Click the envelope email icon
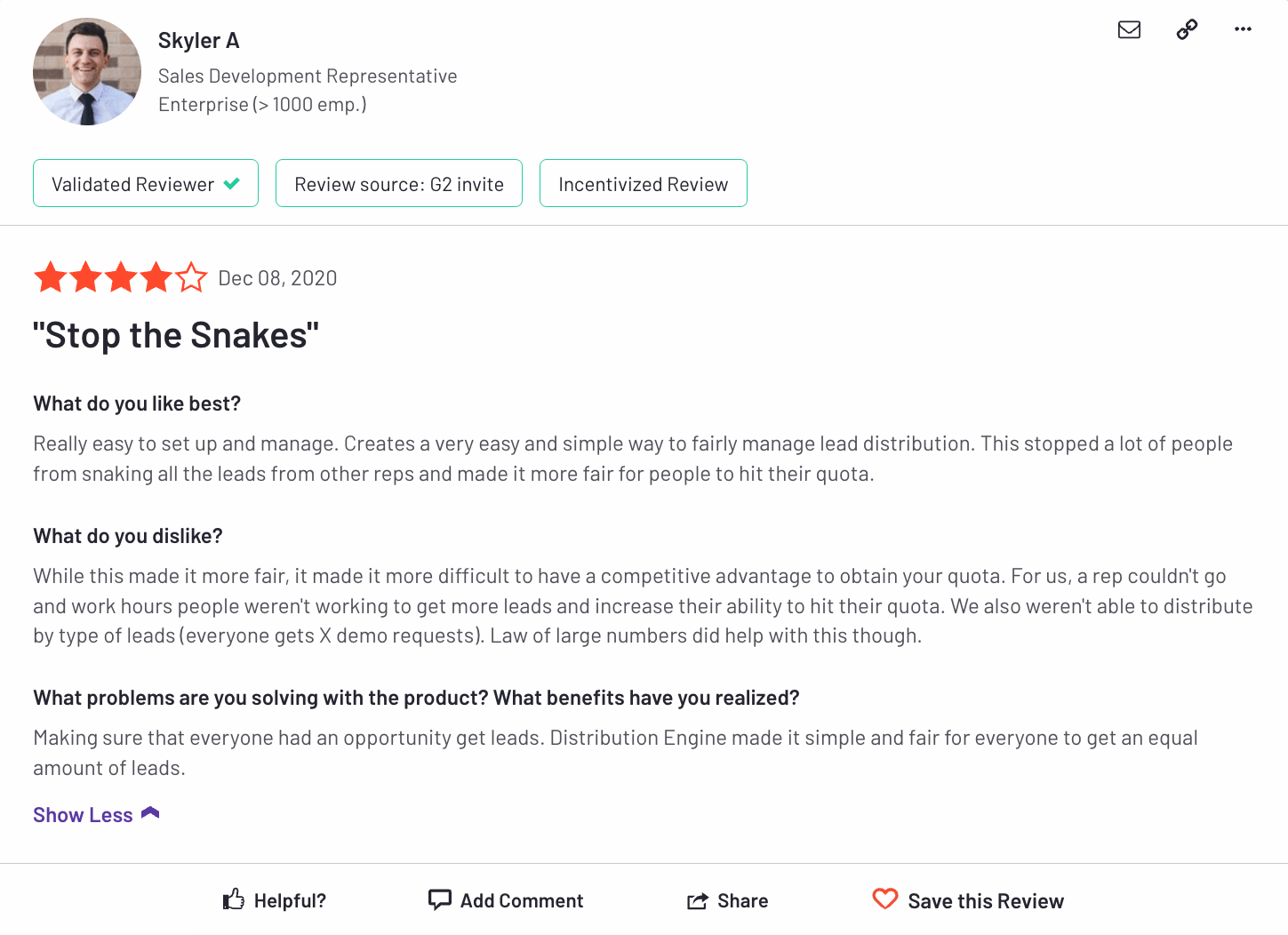 [1129, 30]
